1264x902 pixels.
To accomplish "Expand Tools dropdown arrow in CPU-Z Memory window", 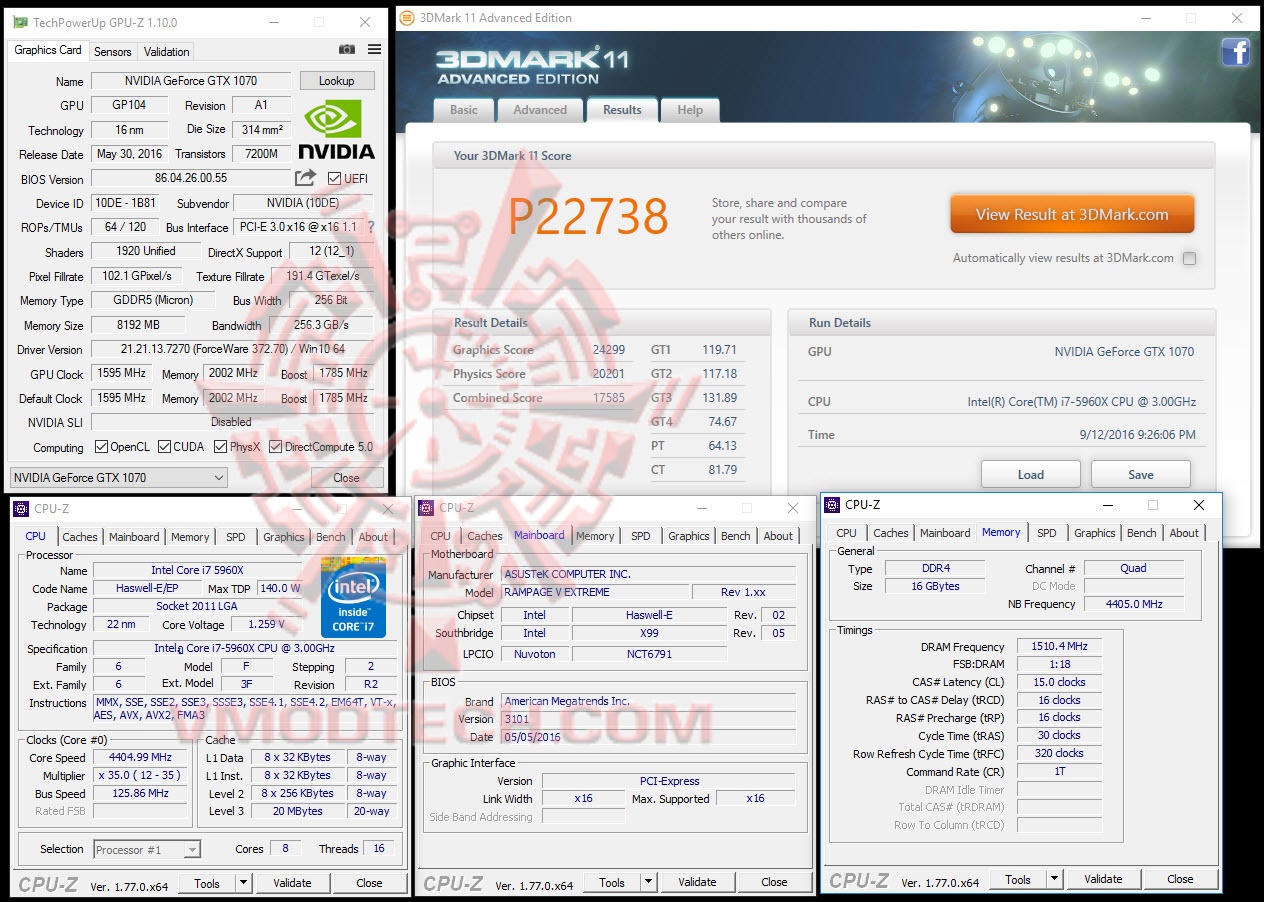I will click(x=1054, y=879).
